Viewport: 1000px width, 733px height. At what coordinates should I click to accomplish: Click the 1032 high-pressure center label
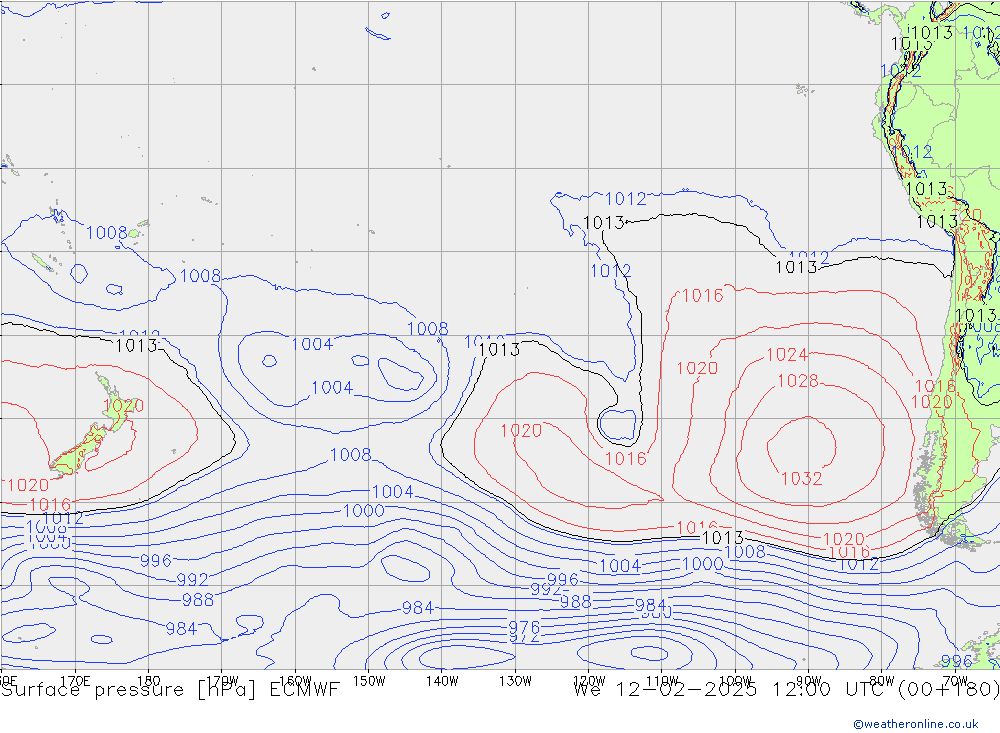coord(802,478)
